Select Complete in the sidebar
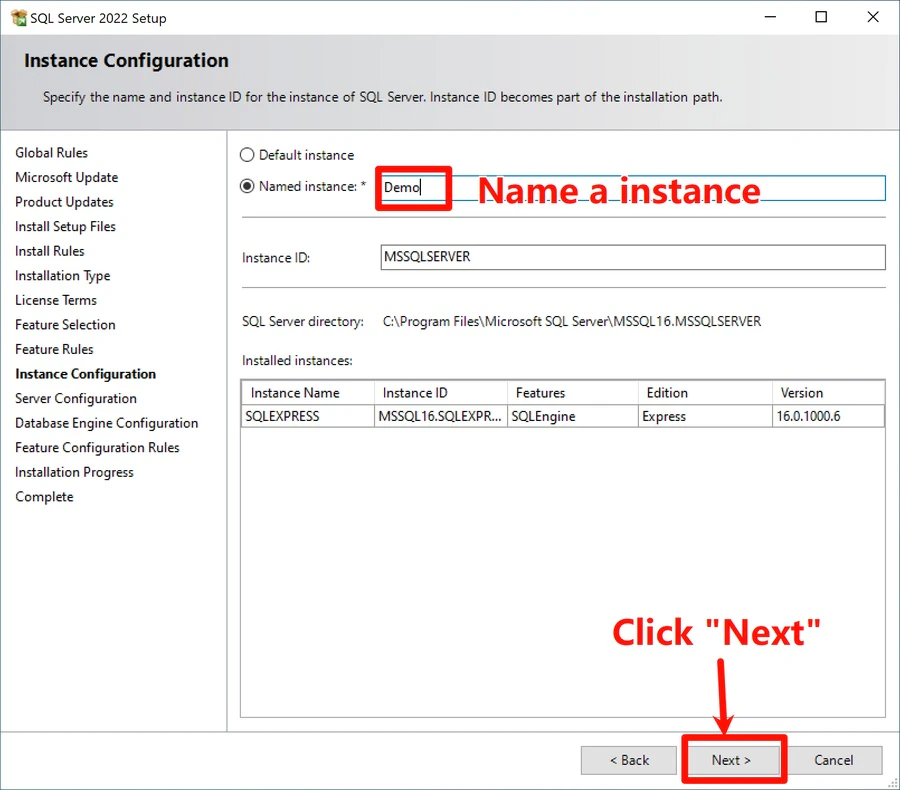The height and width of the screenshot is (790, 900). tap(44, 497)
